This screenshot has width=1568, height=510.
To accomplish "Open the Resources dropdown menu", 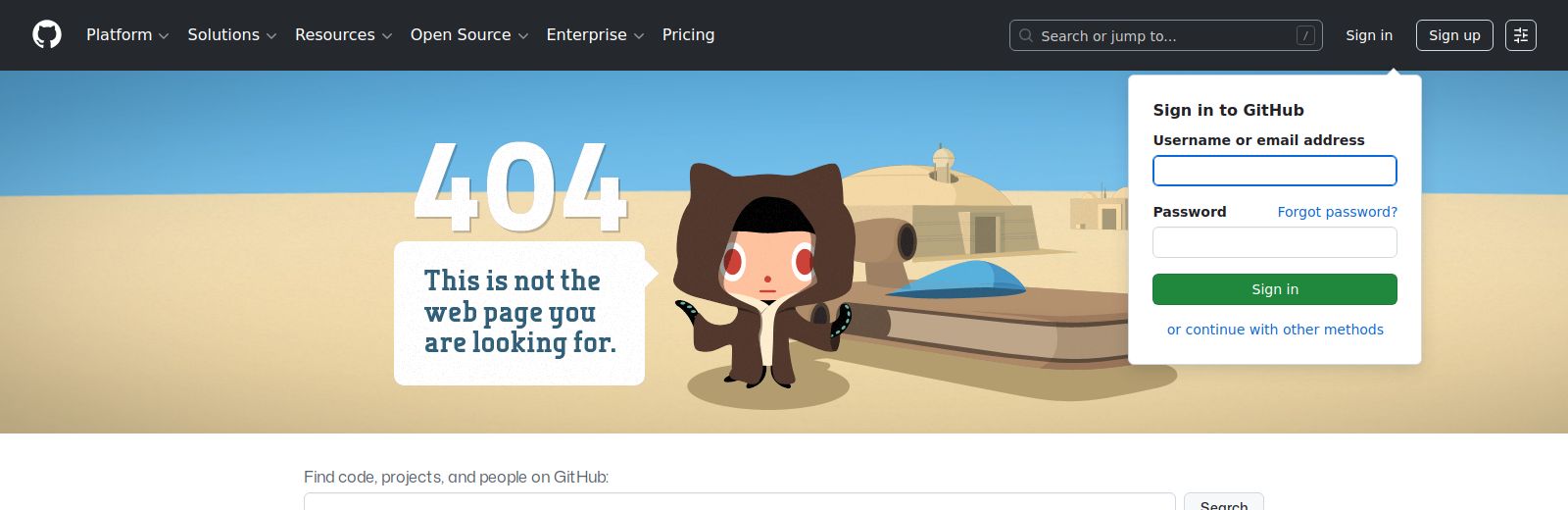I will pyautogui.click(x=343, y=35).
